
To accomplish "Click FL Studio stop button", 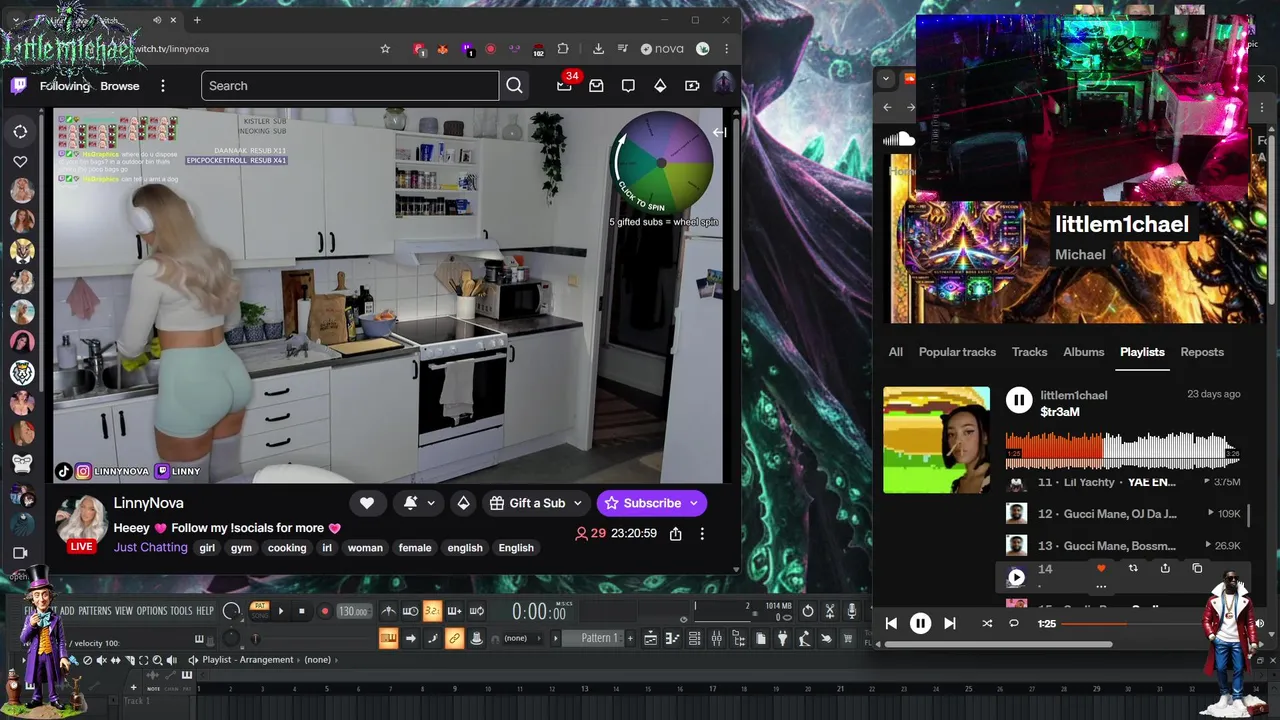I will pyautogui.click(x=301, y=611).
